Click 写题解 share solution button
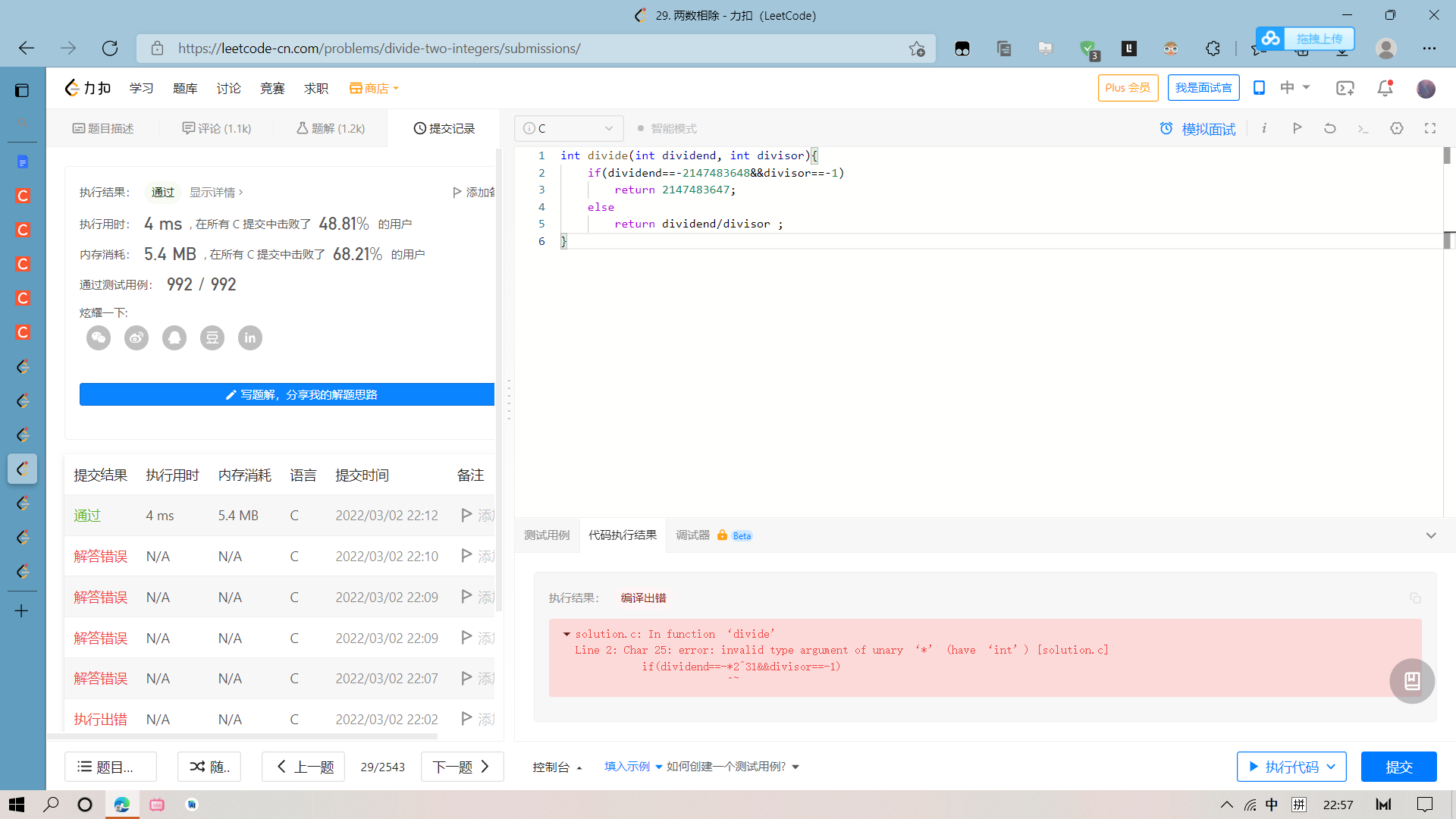 coord(287,394)
